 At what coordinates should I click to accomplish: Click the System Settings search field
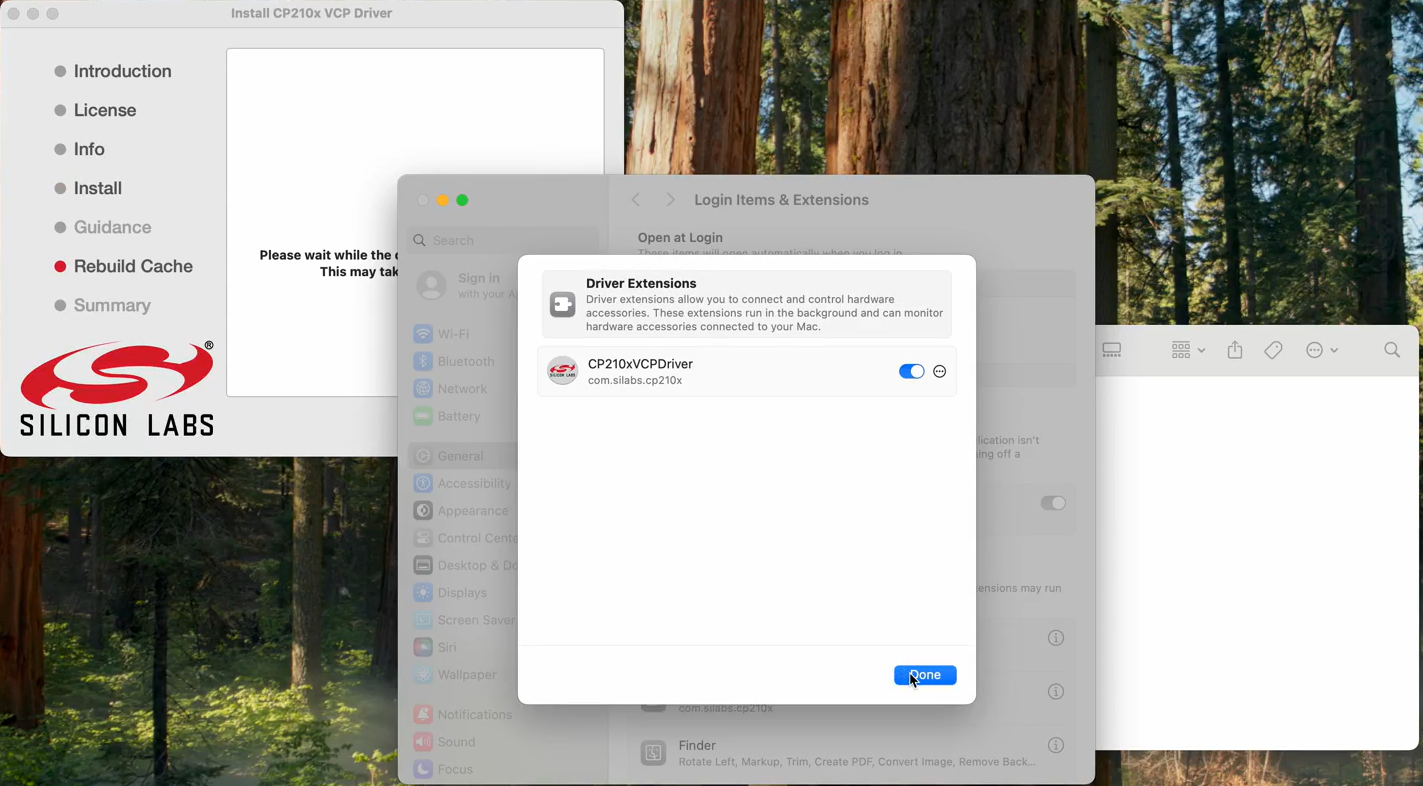[x=503, y=240]
